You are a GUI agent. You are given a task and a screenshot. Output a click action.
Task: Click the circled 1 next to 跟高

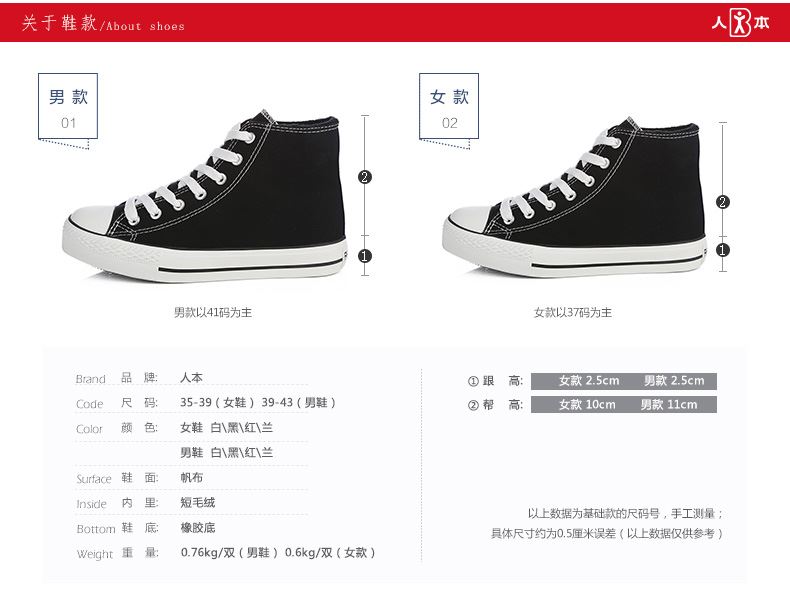[473, 381]
